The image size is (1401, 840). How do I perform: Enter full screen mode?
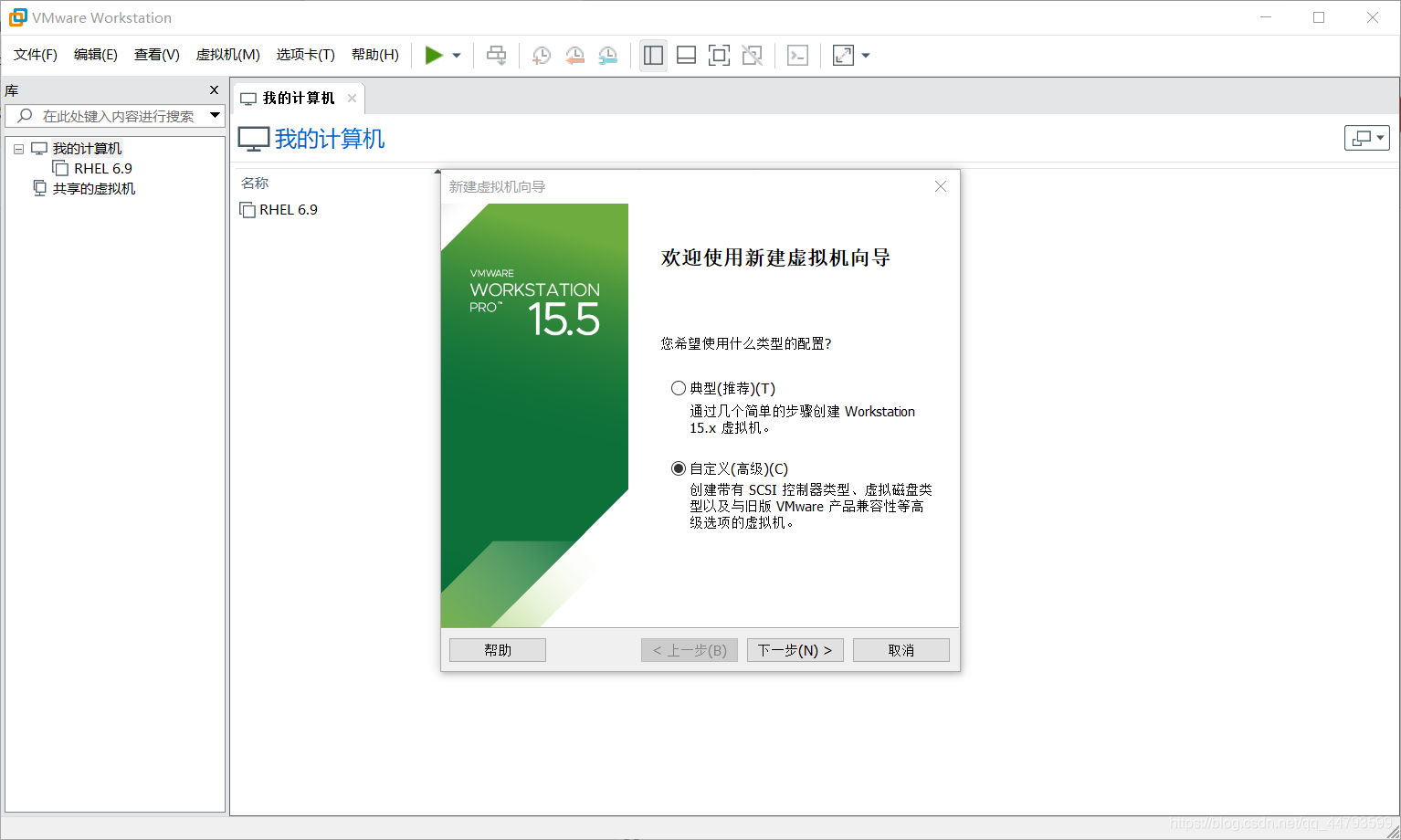719,55
